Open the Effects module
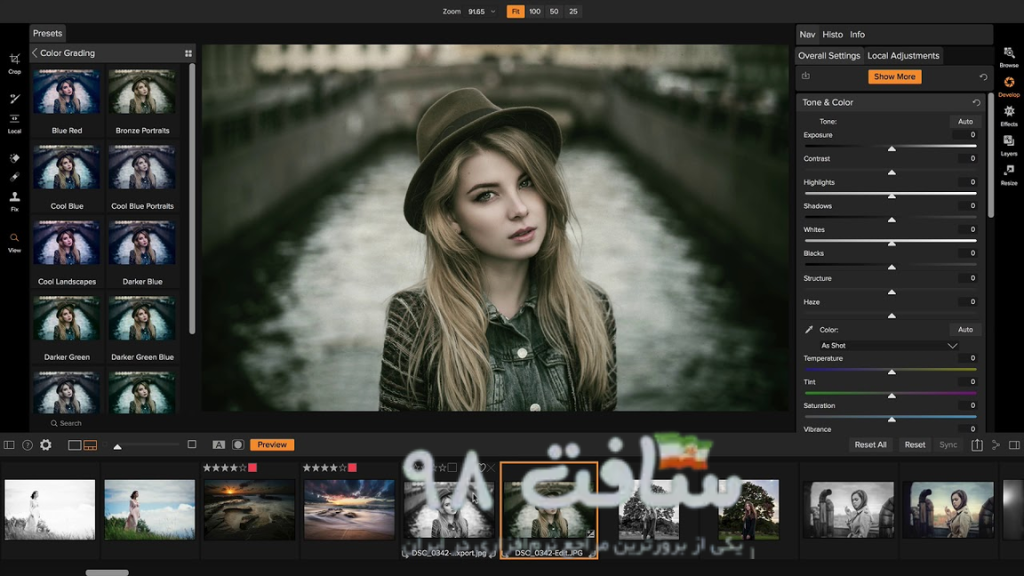Image resolution: width=1024 pixels, height=576 pixels. (1009, 116)
